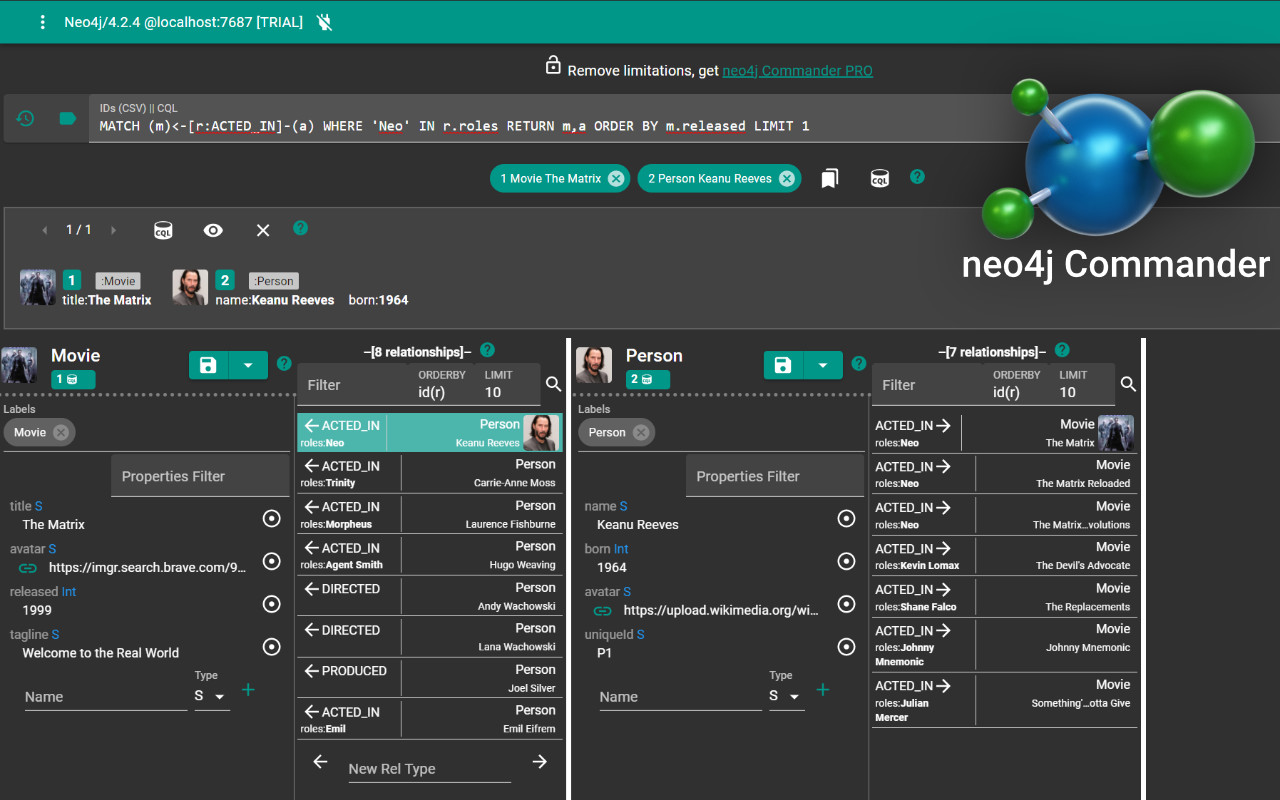The image size is (1280, 800).
Task: Open help icon in results toolbar
Action: click(300, 228)
